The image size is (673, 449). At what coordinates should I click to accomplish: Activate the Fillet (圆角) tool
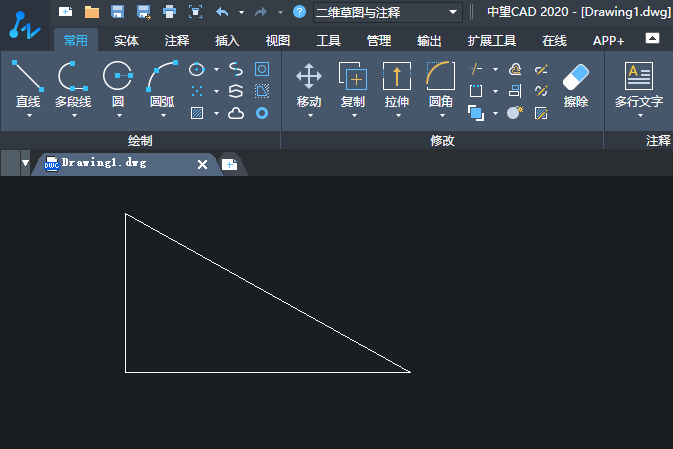click(x=441, y=84)
